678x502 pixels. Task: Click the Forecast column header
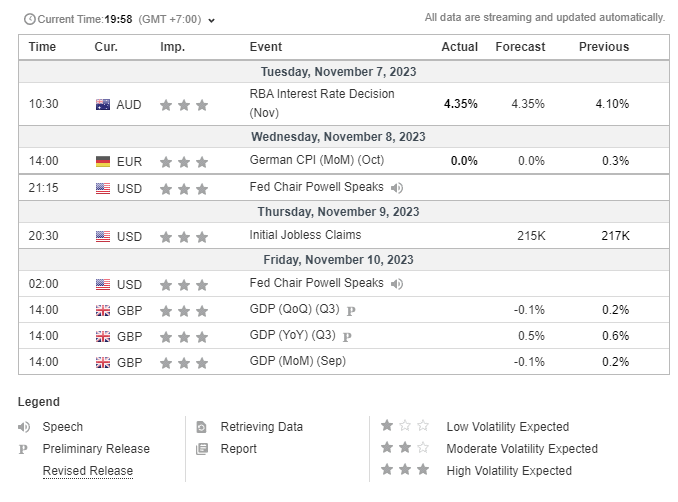(520, 47)
